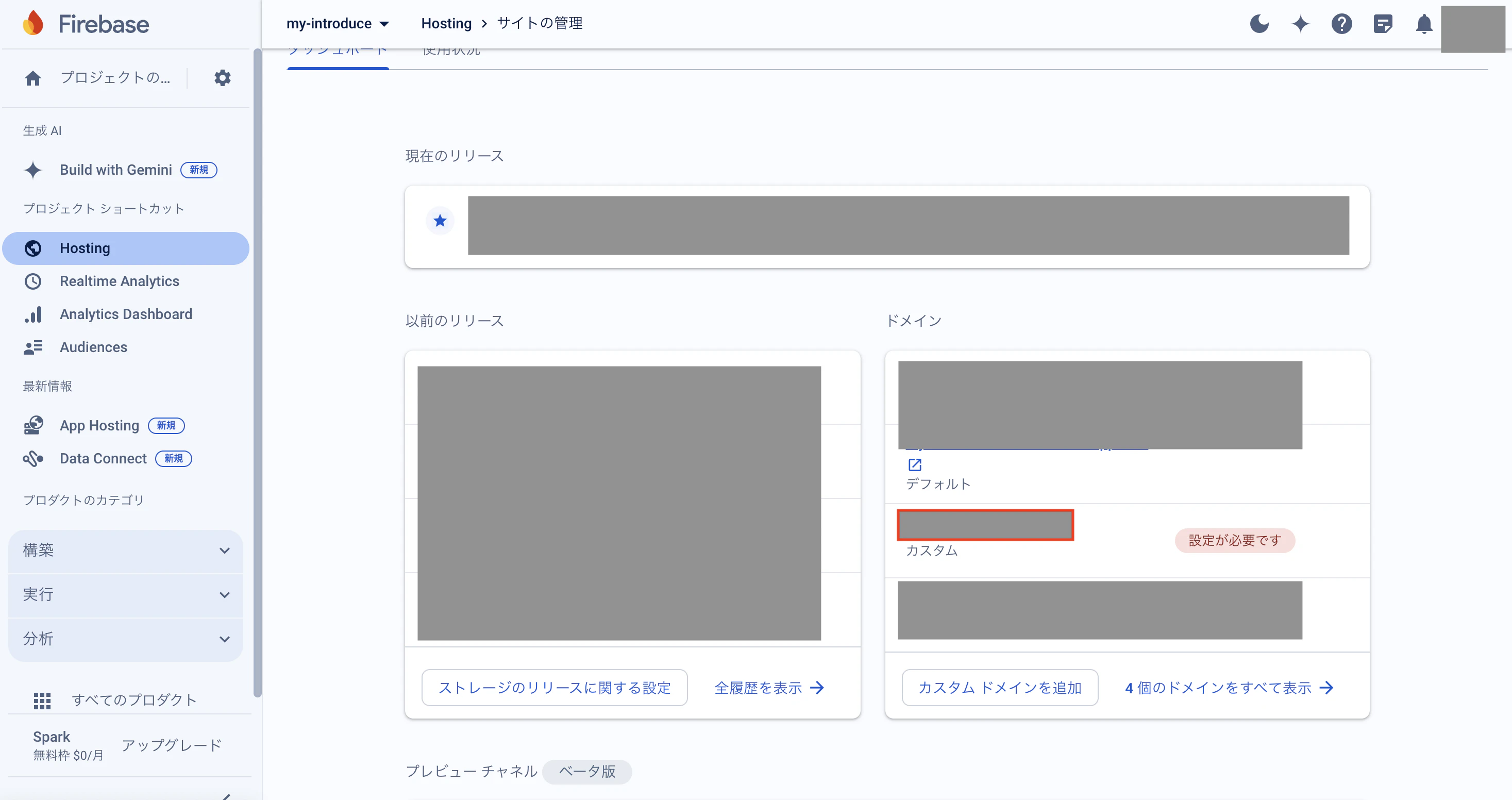Open Realtime Analytics sidebar item
The image size is (1512, 800).
[x=119, y=281]
